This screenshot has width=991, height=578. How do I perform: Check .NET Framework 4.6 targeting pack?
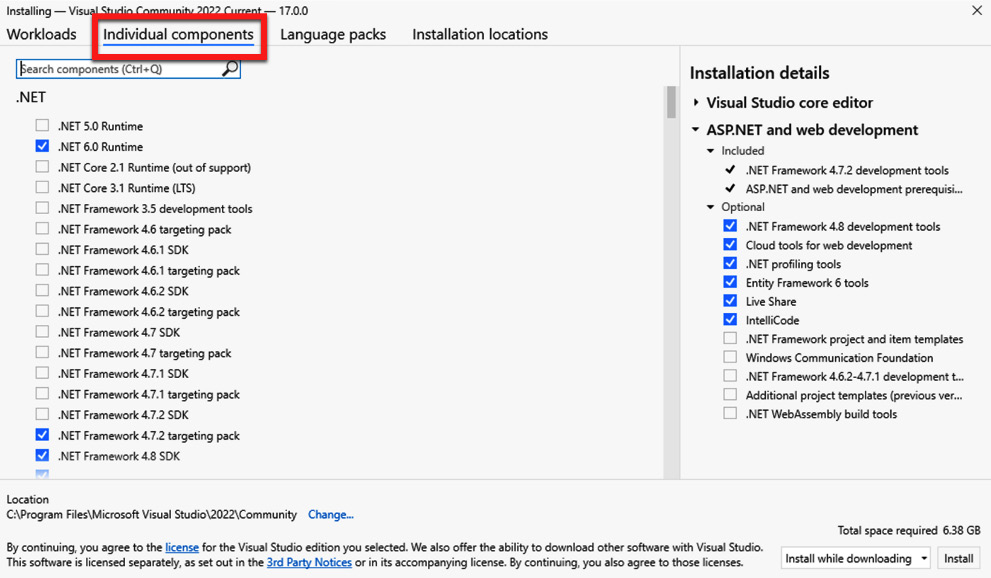[x=42, y=229]
